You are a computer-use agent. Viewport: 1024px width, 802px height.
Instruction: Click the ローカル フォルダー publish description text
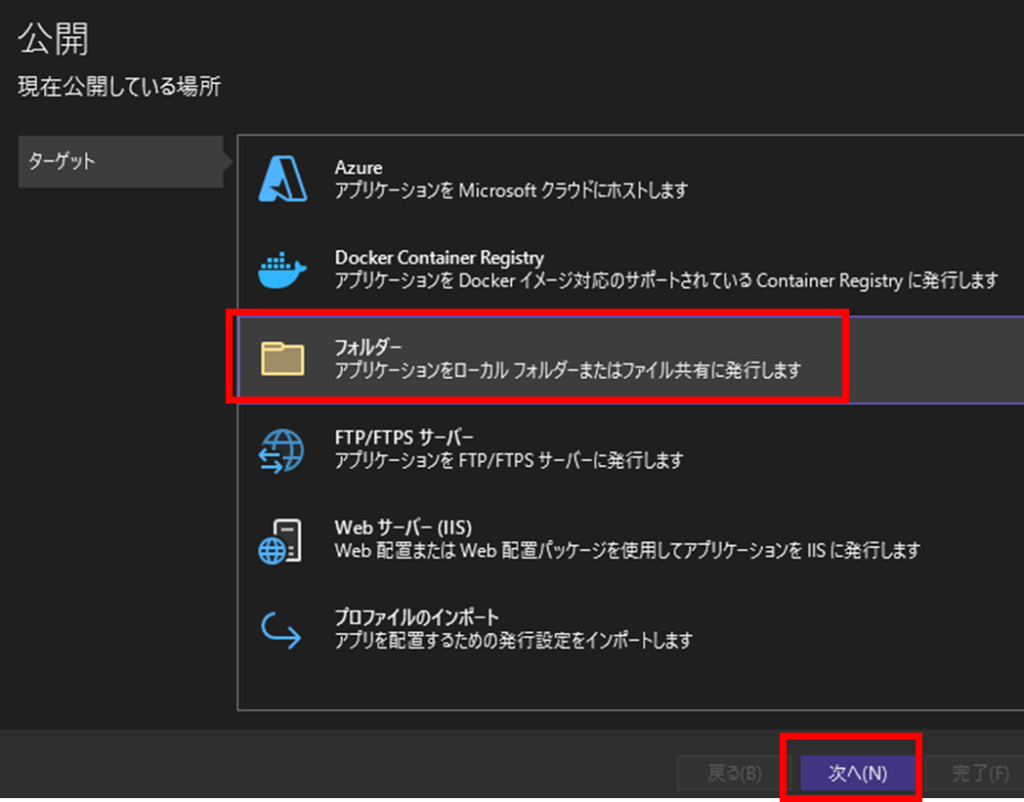pos(568,370)
